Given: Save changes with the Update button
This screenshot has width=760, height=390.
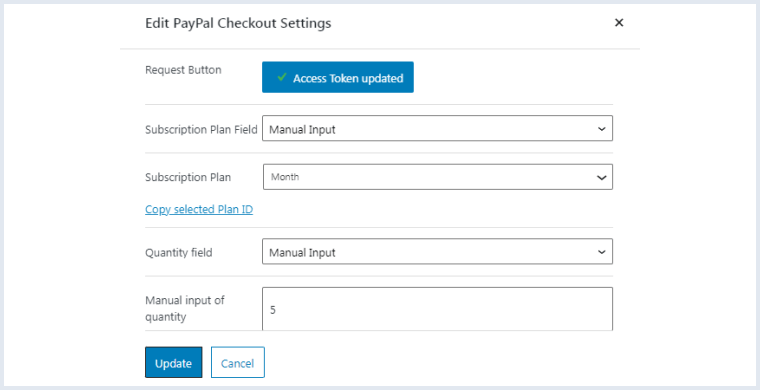Looking at the screenshot, I should click(x=174, y=362).
